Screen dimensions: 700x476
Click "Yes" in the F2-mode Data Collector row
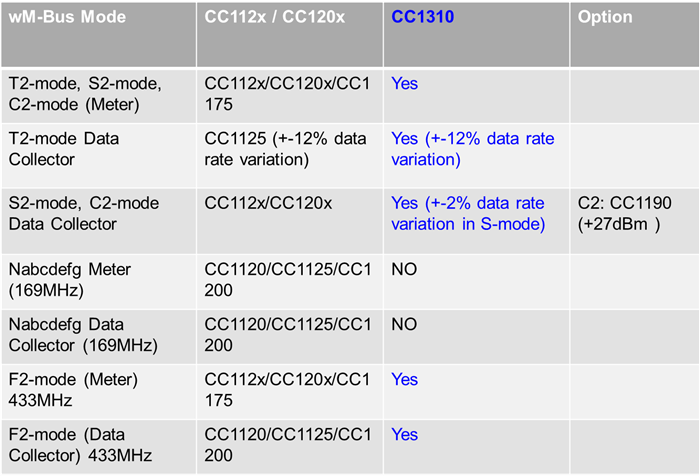point(405,435)
